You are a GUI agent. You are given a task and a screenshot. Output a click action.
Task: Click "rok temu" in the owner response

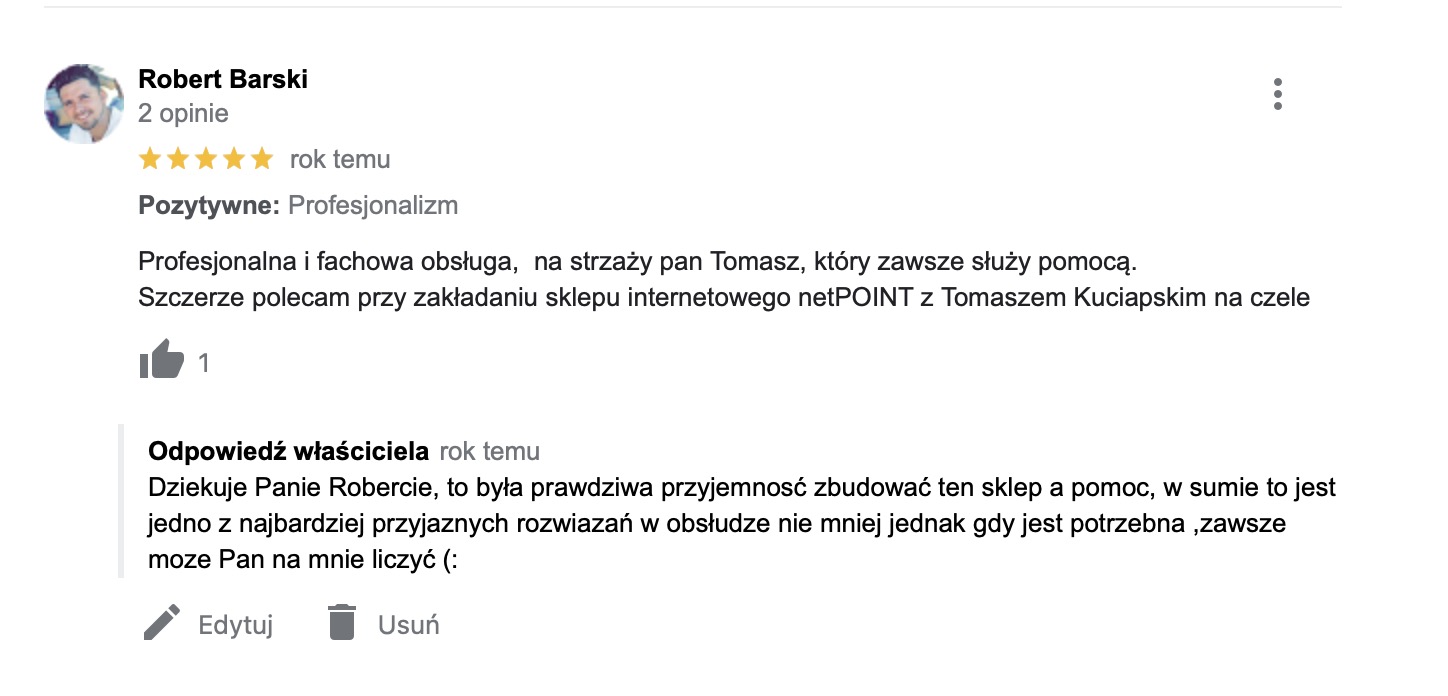coord(490,451)
